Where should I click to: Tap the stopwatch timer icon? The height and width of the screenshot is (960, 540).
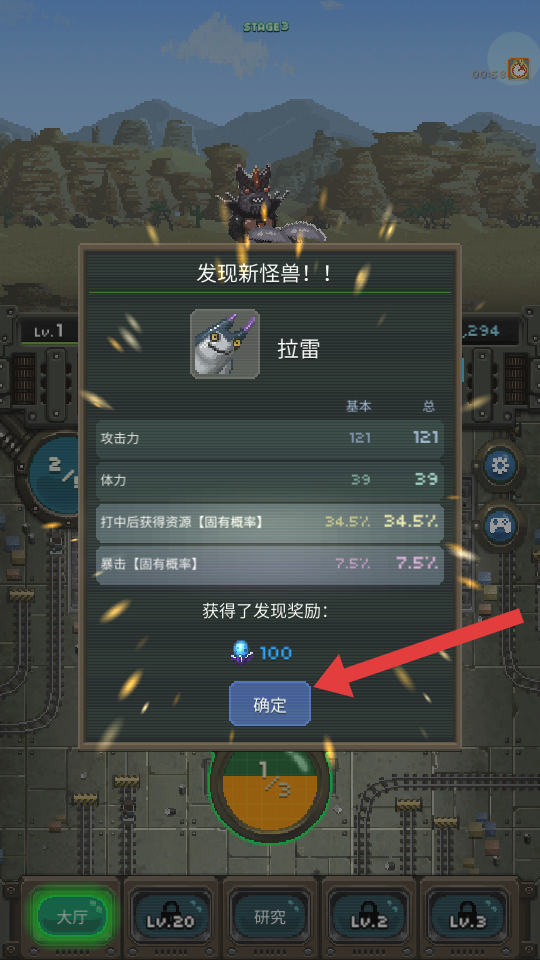point(519,69)
